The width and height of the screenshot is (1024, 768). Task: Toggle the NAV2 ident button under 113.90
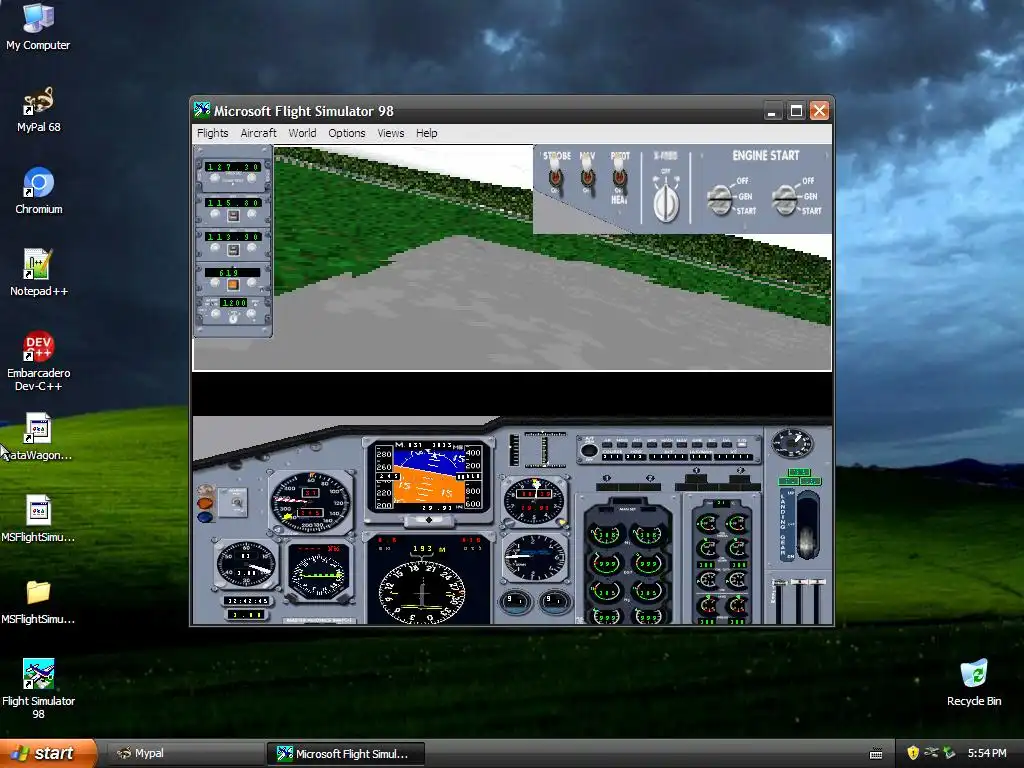[x=233, y=250]
